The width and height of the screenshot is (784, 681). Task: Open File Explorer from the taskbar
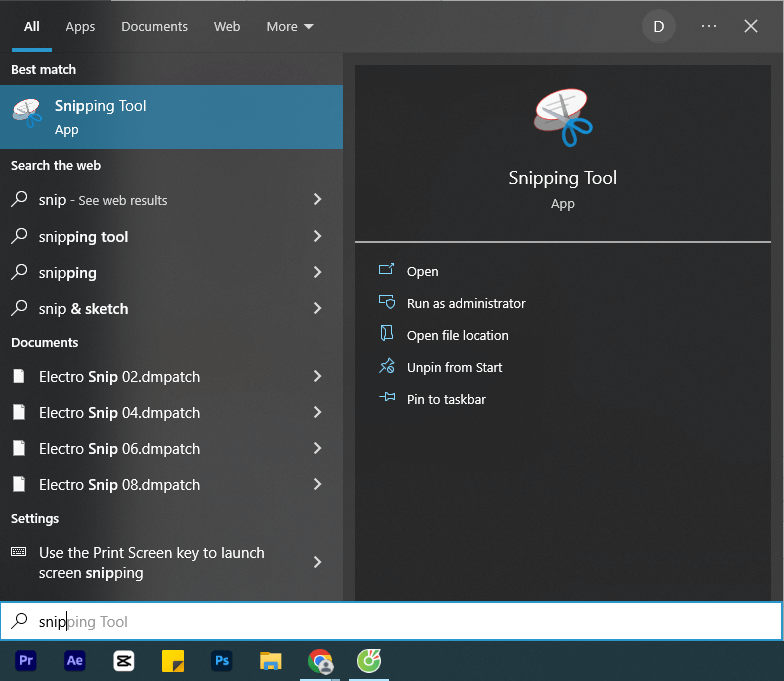[270, 660]
